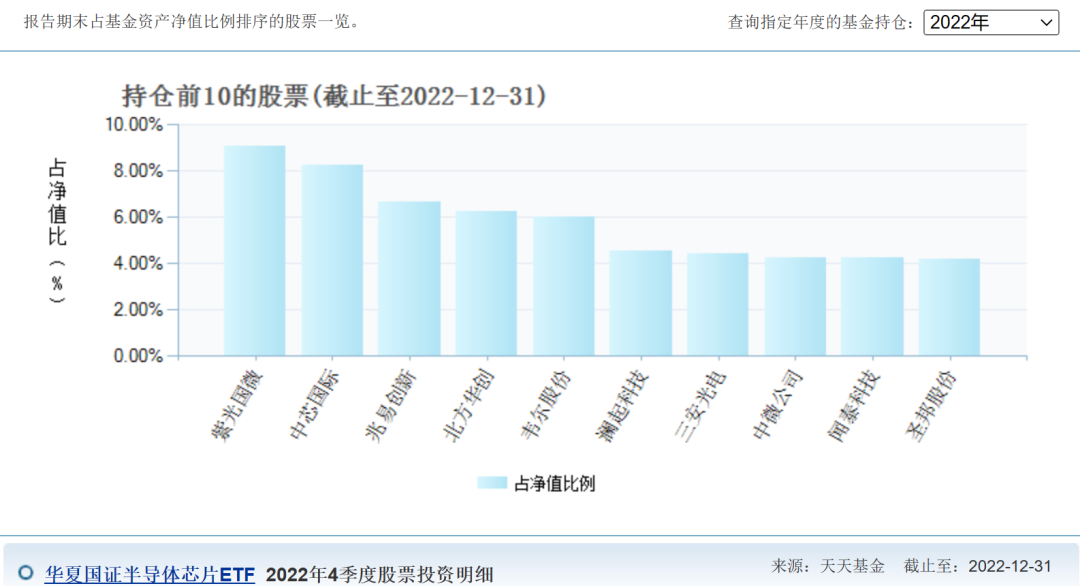Image resolution: width=1080 pixels, height=586 pixels.
Task: Toggle the 占净值比例 legend swatch
Action: pyautogui.click(x=492, y=483)
